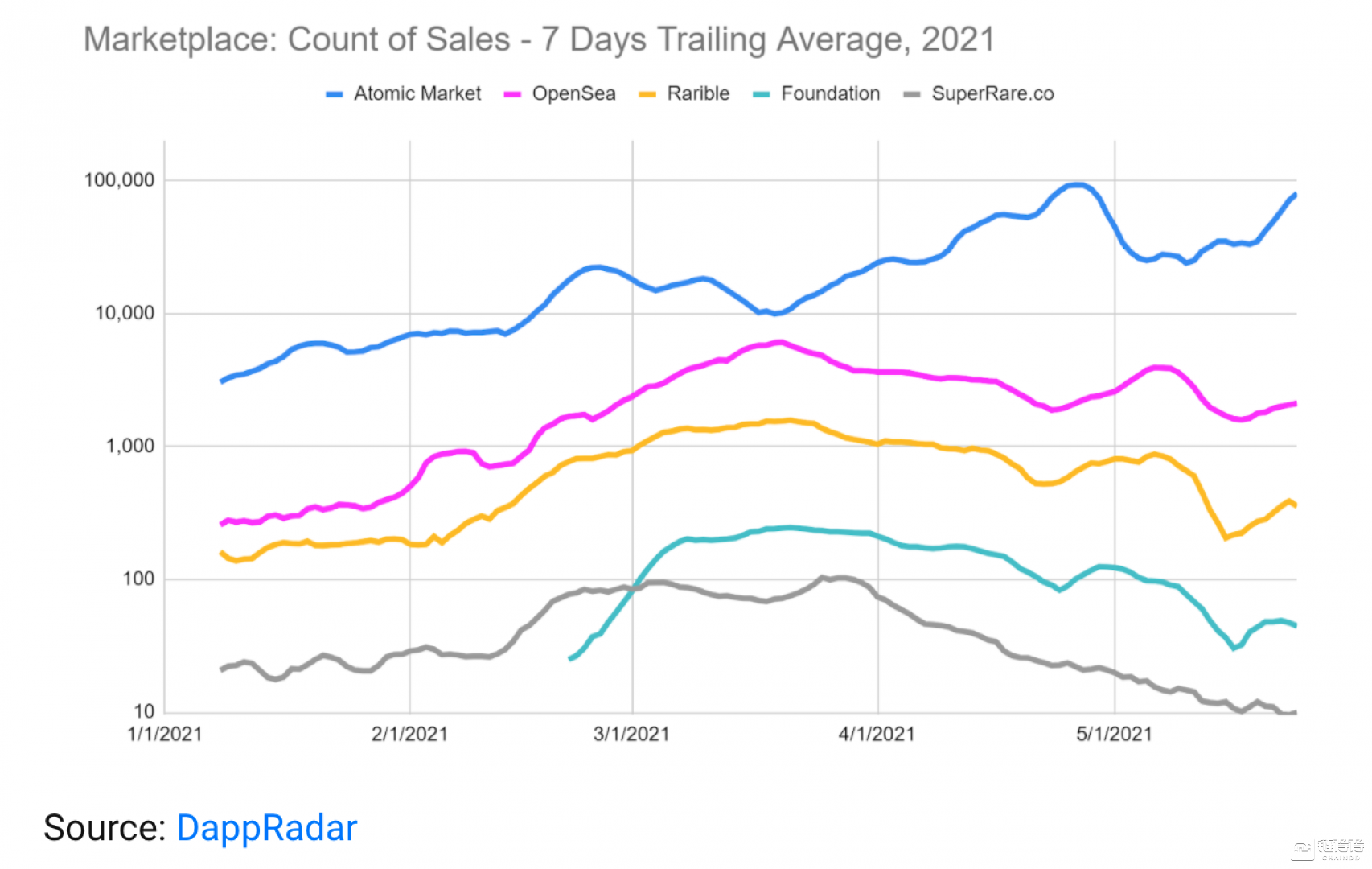Click the 5/1/2021 x-axis date label
1372x869 pixels.
(1114, 734)
